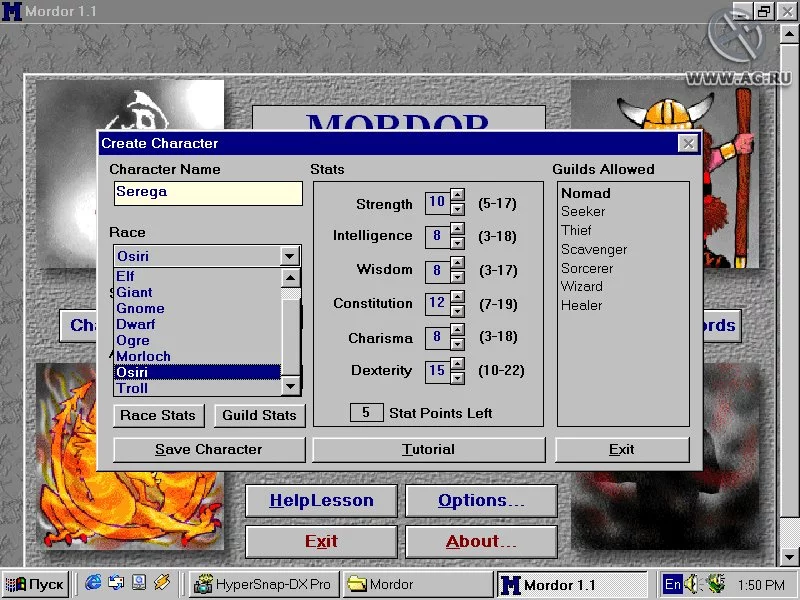Open Options... in main menu
Screen dimensions: 800x600
pyautogui.click(x=481, y=501)
